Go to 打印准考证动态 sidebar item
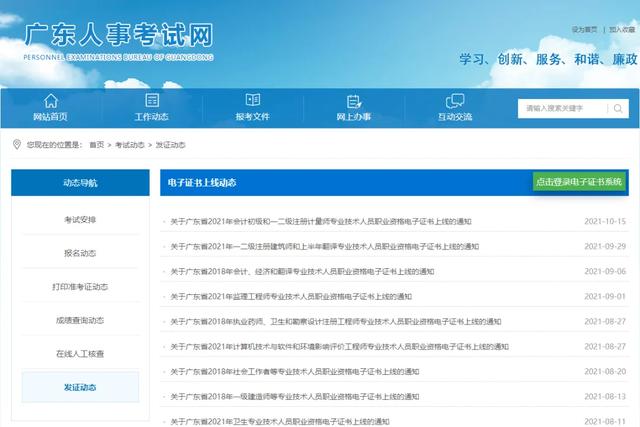Viewport: 640px width, 427px height. click(x=80, y=287)
